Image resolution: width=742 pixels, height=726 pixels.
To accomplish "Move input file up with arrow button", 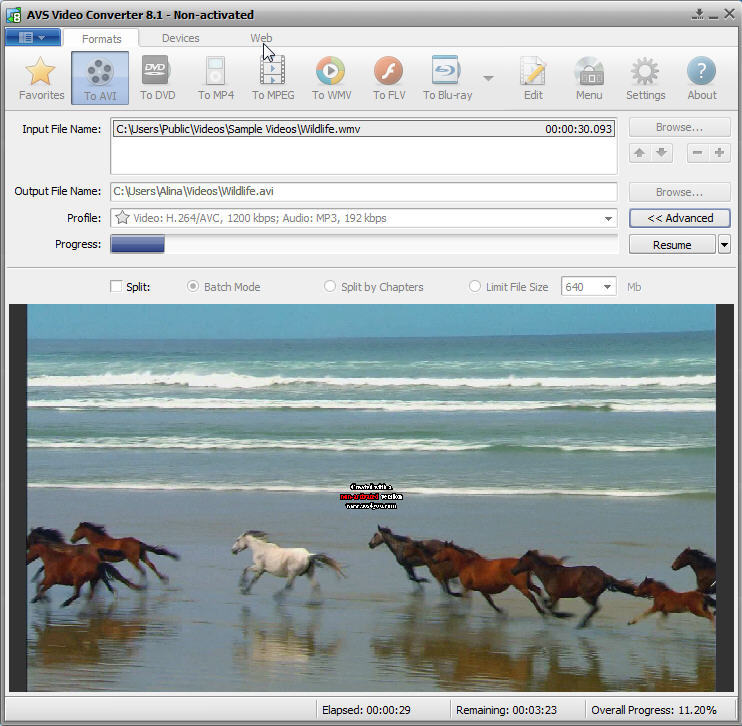I will 639,152.
